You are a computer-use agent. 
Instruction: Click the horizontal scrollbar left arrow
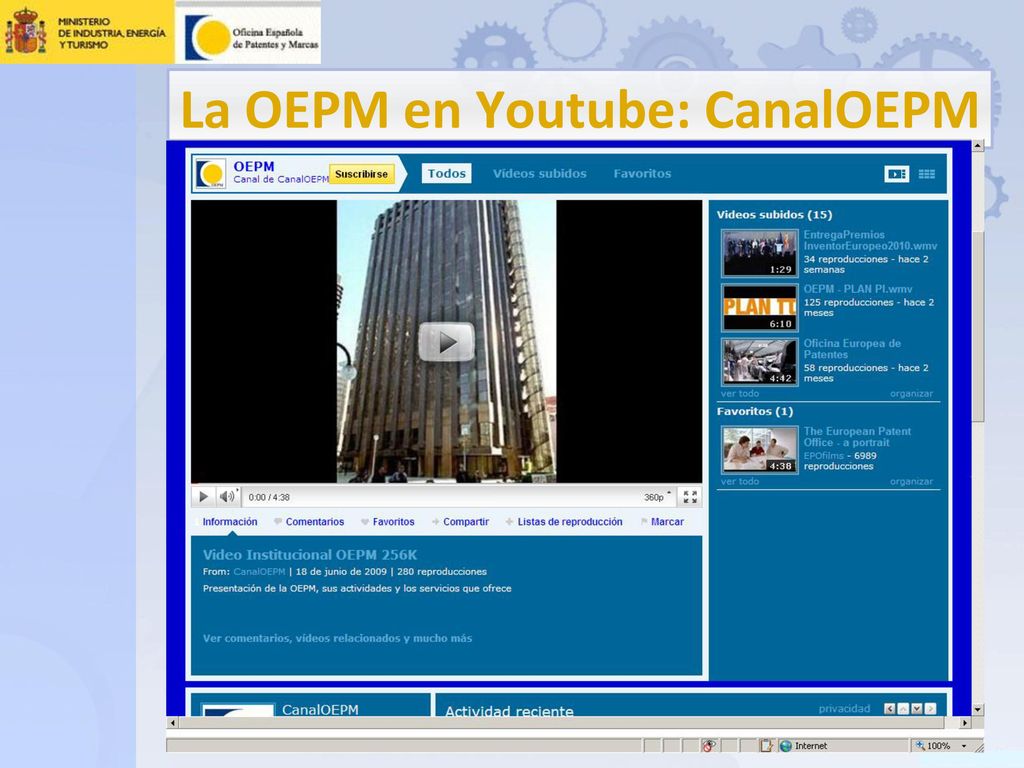click(172, 723)
